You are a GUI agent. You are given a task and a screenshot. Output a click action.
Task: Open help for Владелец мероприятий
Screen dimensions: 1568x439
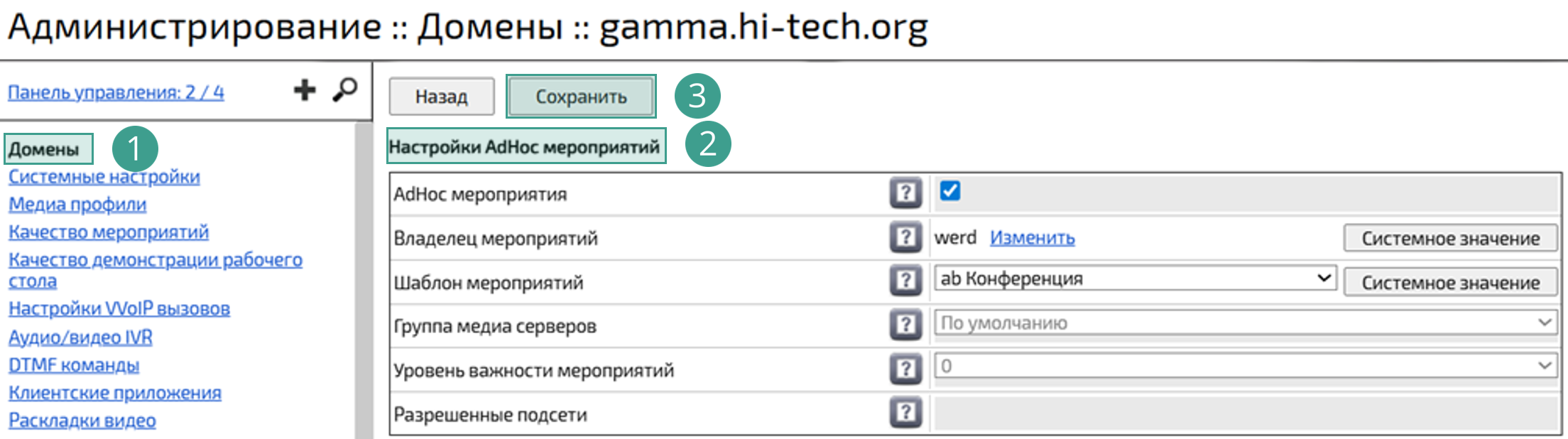pyautogui.click(x=905, y=237)
